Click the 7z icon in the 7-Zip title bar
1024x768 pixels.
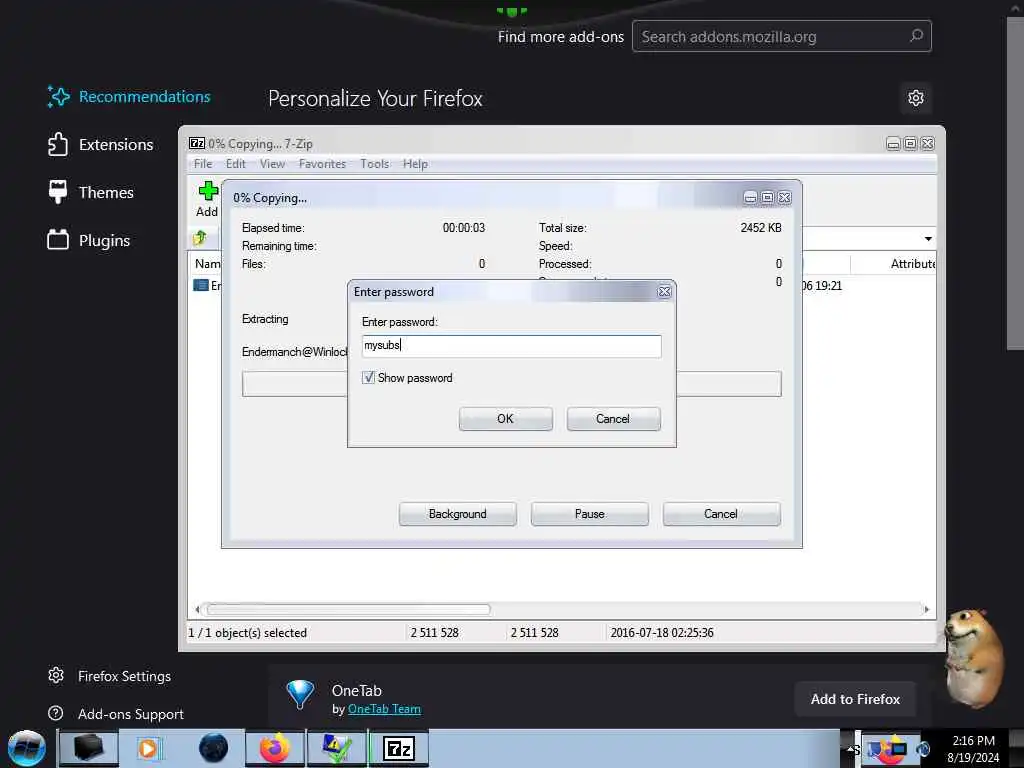tap(197, 143)
